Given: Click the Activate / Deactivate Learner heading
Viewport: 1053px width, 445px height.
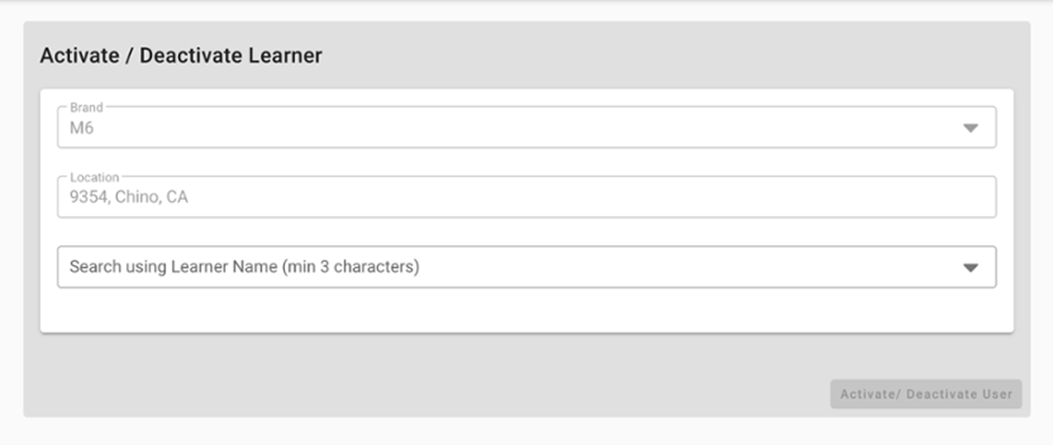Looking at the screenshot, I should coord(181,56).
